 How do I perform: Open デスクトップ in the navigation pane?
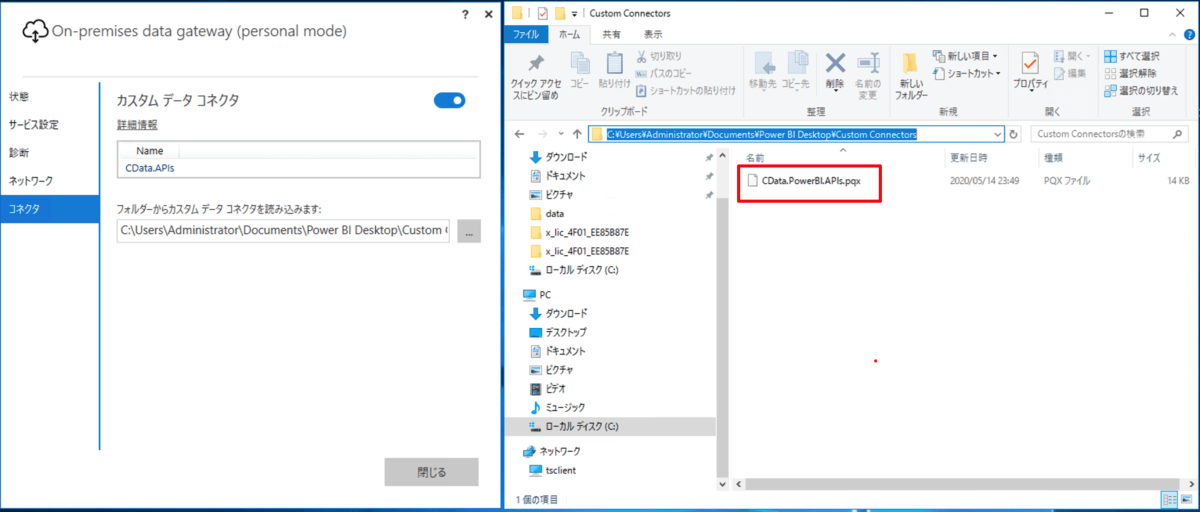[566, 332]
